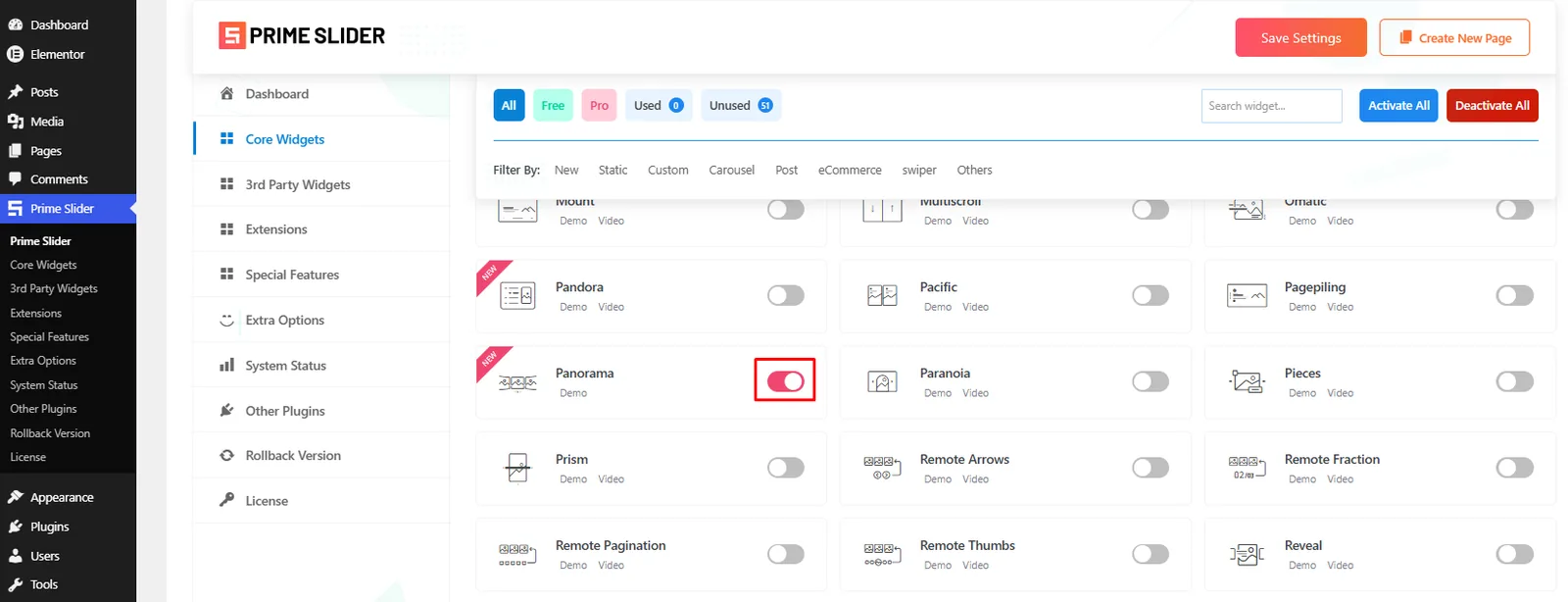Disable the Panorama widget toggle
Viewport: 1568px width, 602px height.
[786, 381]
